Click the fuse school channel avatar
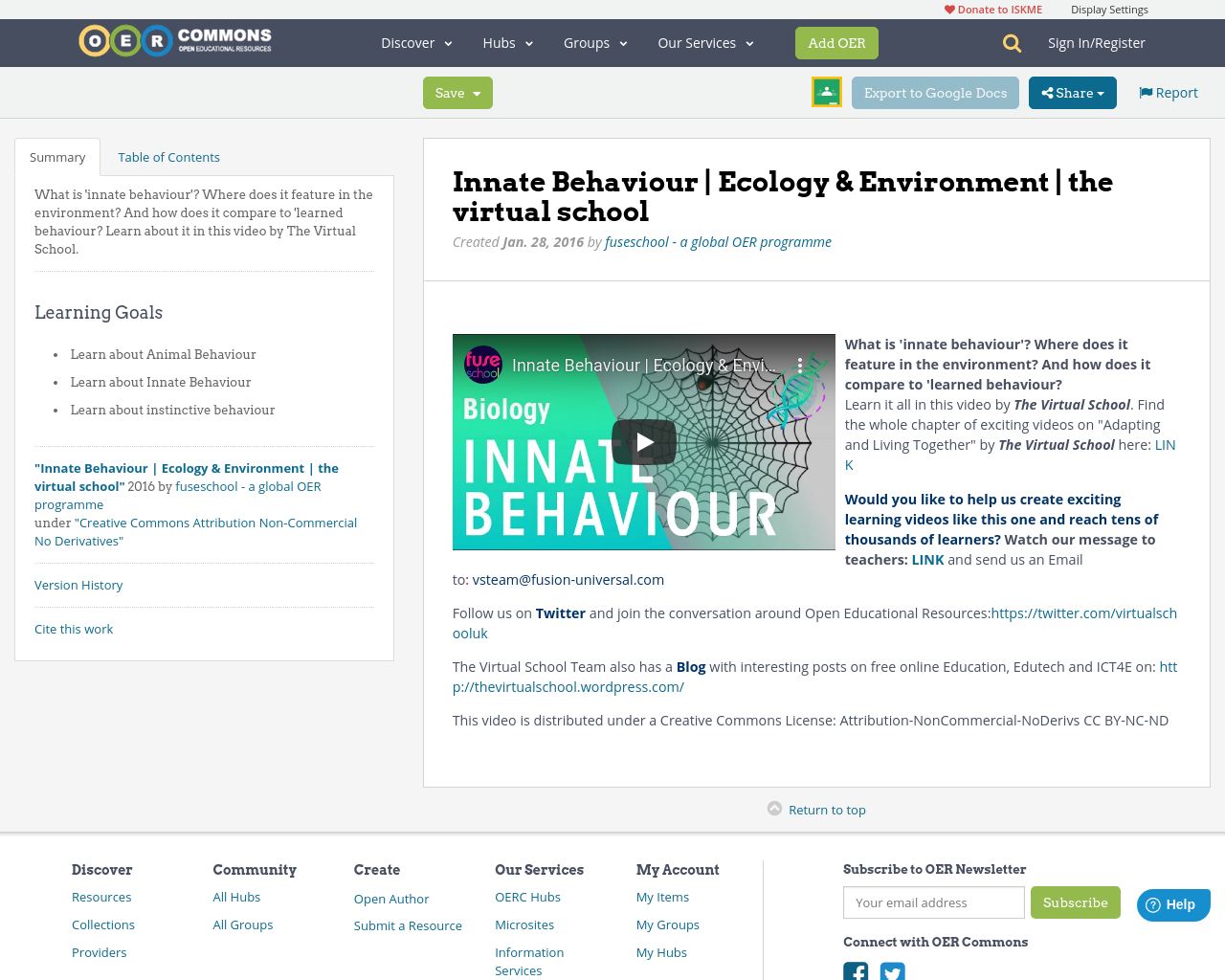The height and width of the screenshot is (980, 1225). click(x=483, y=365)
